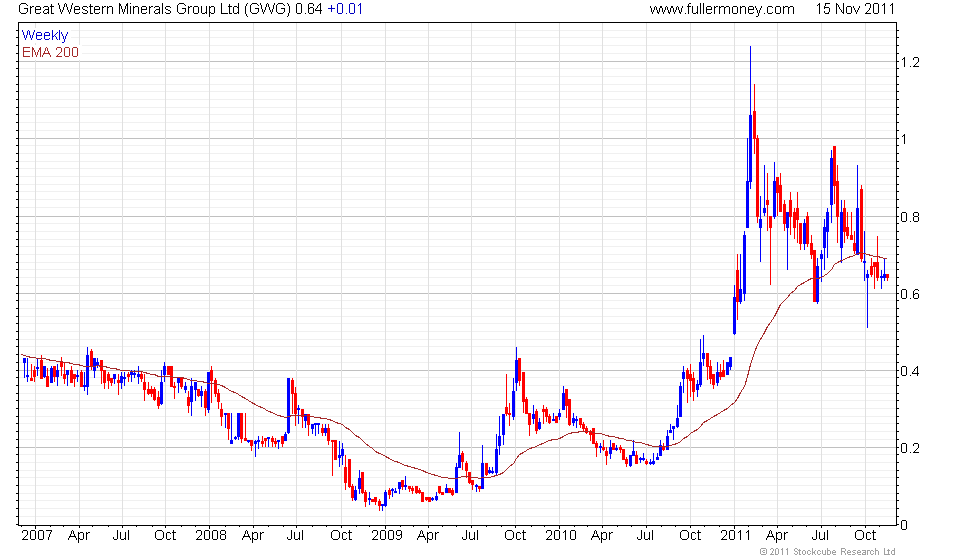
Task: Click the Jul label following 2008
Action: [x=295, y=536]
